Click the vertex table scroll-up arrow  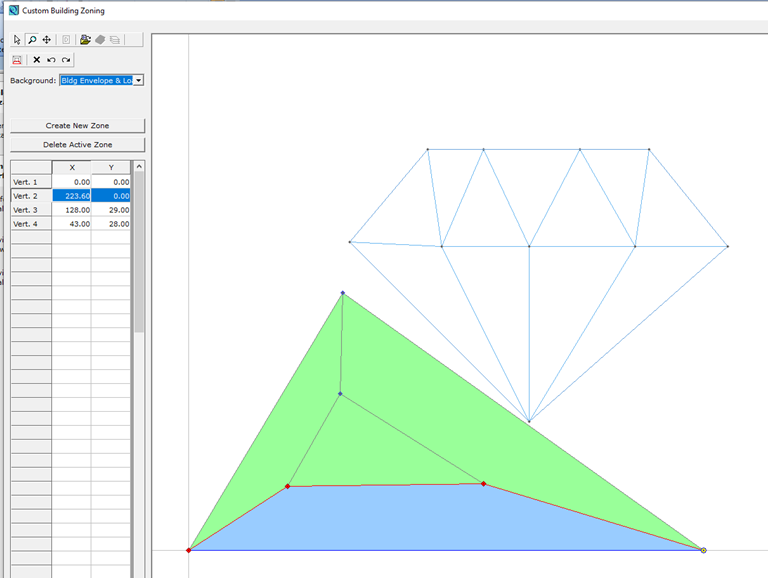[x=139, y=167]
